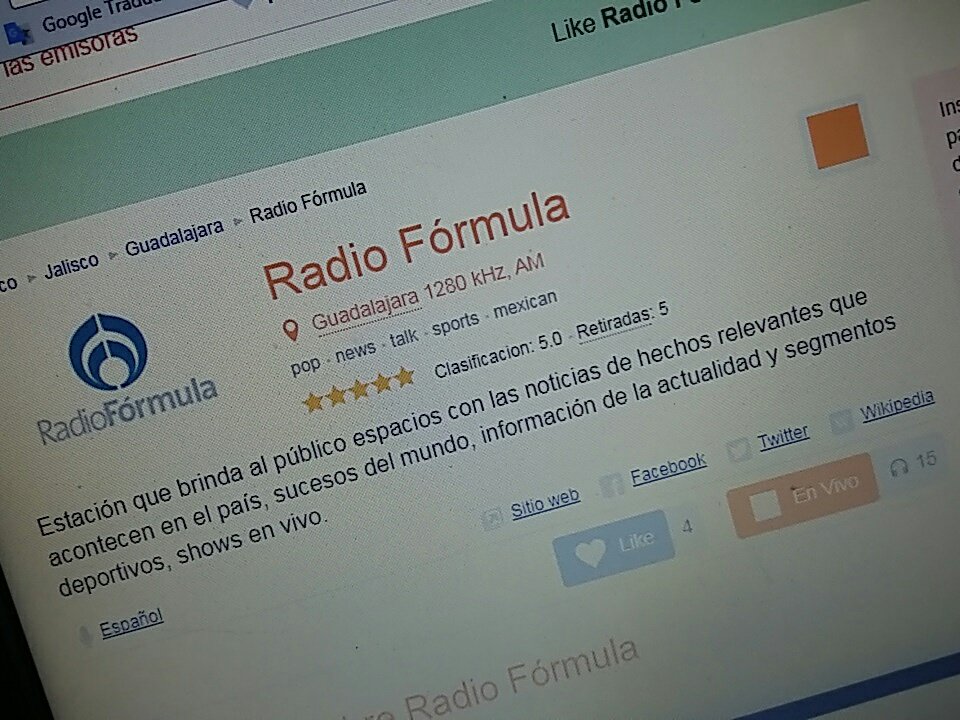The height and width of the screenshot is (720, 960).
Task: Open the station's Twitter link
Action: (783, 437)
